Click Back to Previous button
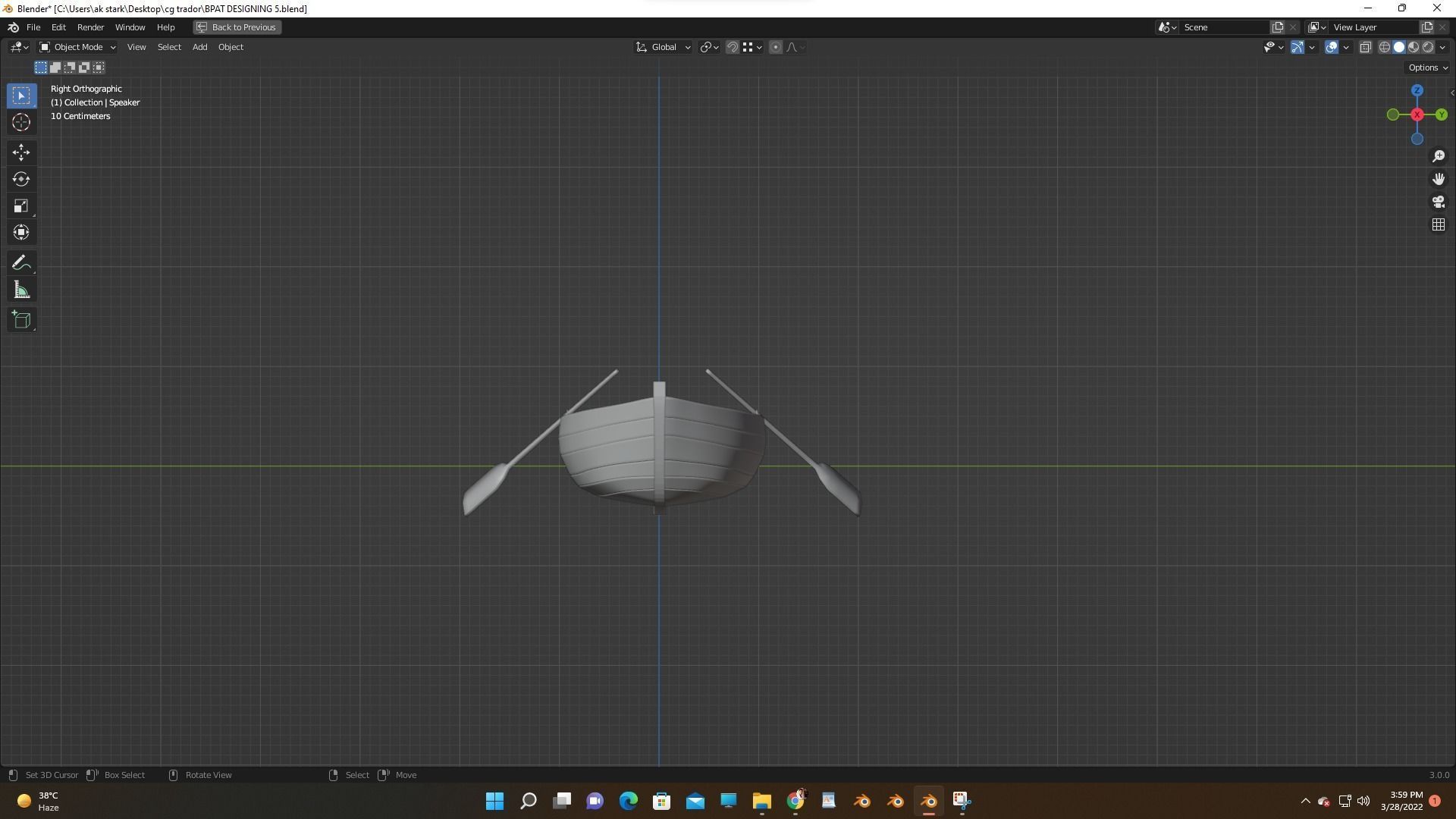The height and width of the screenshot is (819, 1456). (237, 27)
